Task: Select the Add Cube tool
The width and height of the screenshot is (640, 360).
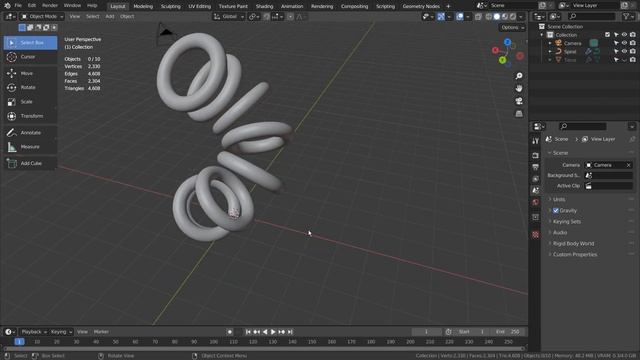Action: pyautogui.click(x=31, y=163)
